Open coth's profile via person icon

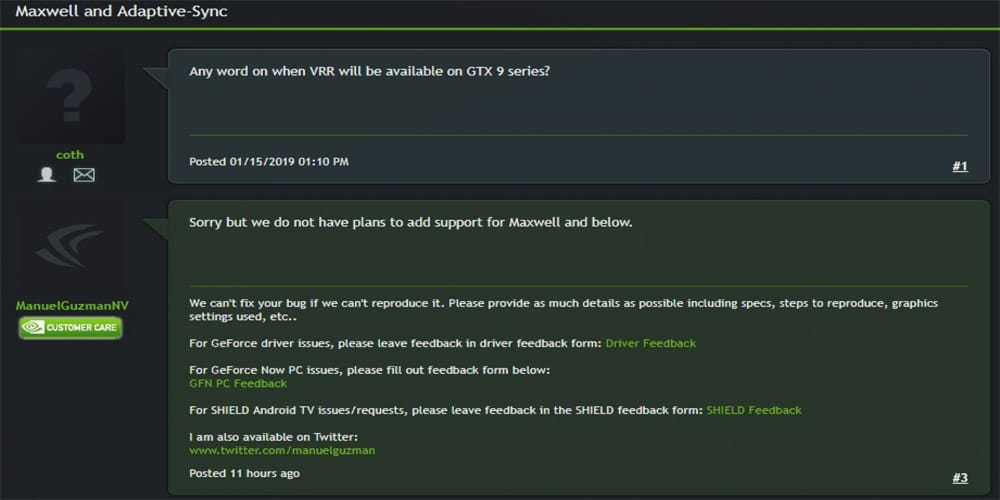coord(46,175)
